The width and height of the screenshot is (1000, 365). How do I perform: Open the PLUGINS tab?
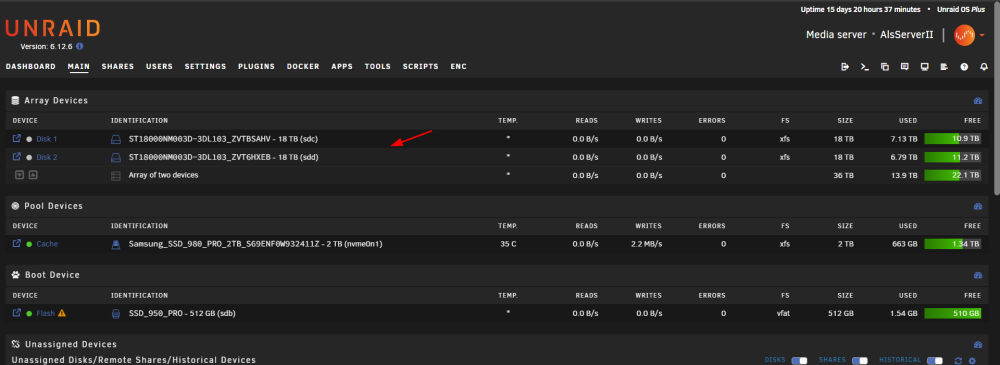256,66
